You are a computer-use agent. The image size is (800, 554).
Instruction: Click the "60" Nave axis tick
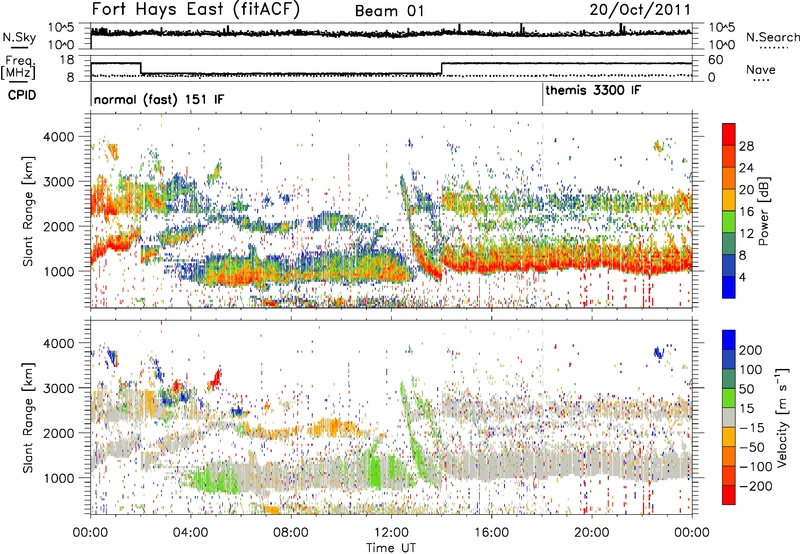[715, 60]
